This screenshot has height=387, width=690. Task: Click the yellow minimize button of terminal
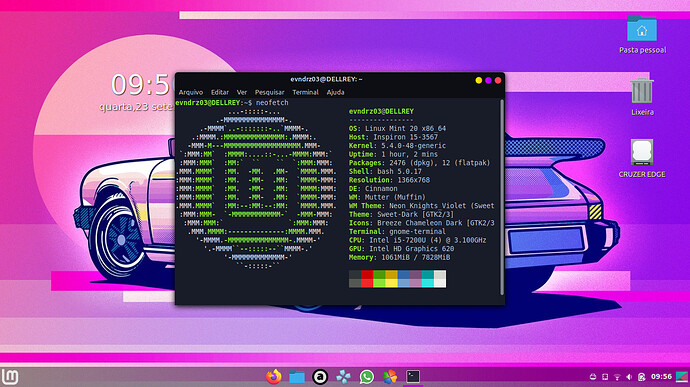[479, 80]
